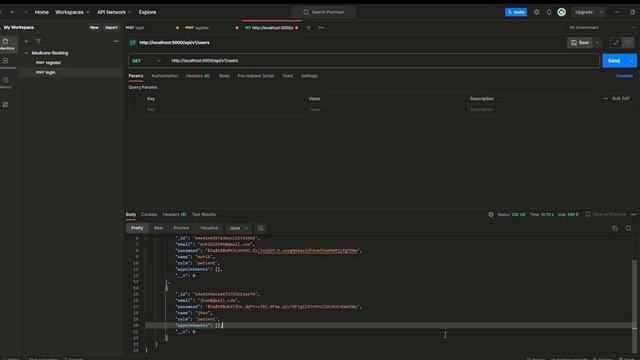
Task: Click the Search Postman box
Action: coord(323,12)
